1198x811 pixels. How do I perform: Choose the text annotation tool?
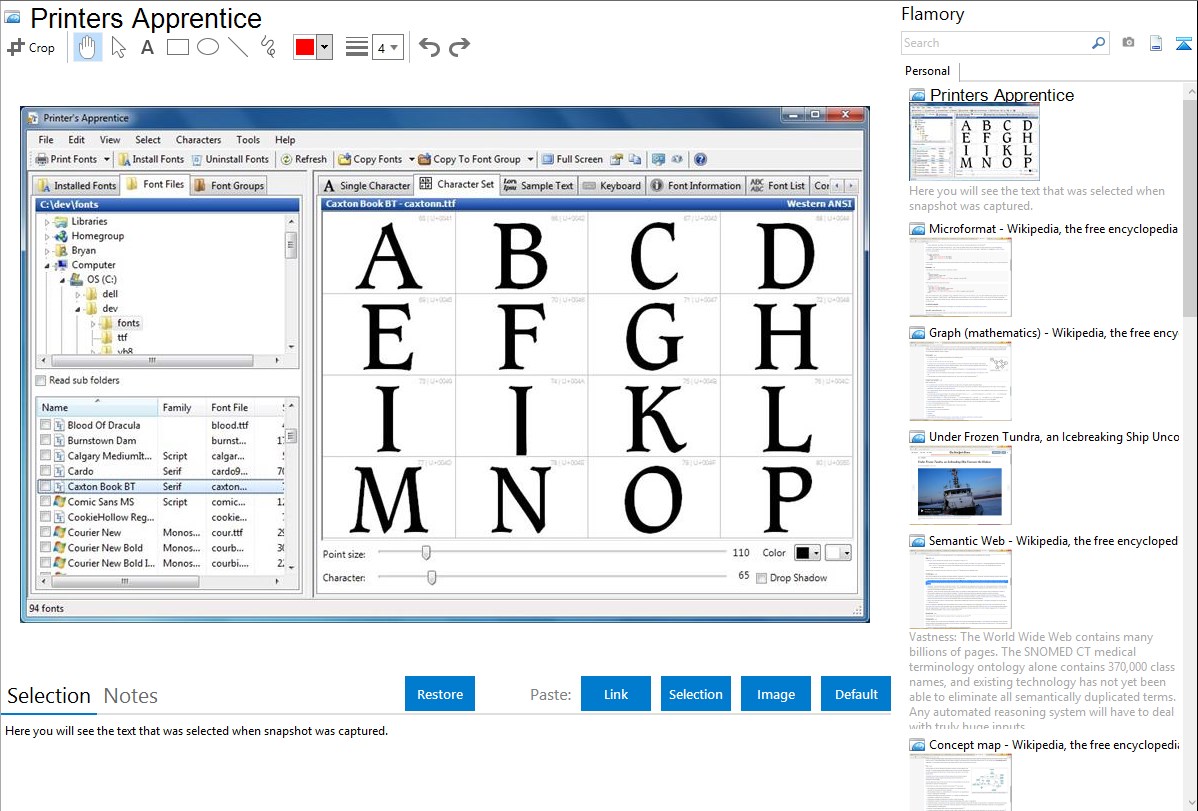pos(147,47)
